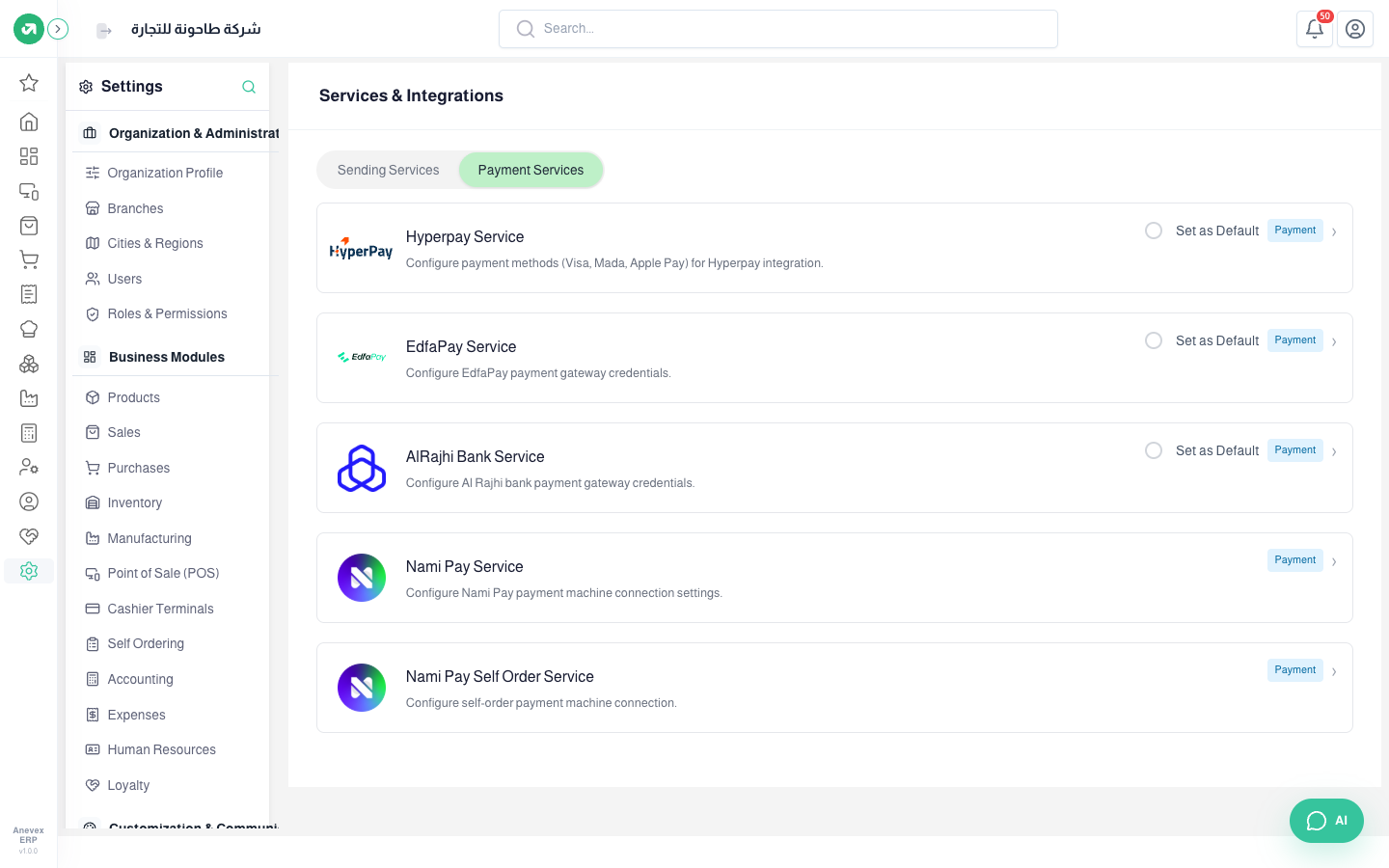The width and height of the screenshot is (1389, 868).
Task: Open the Nami Pay Self Order Service card
Action: click(834, 688)
